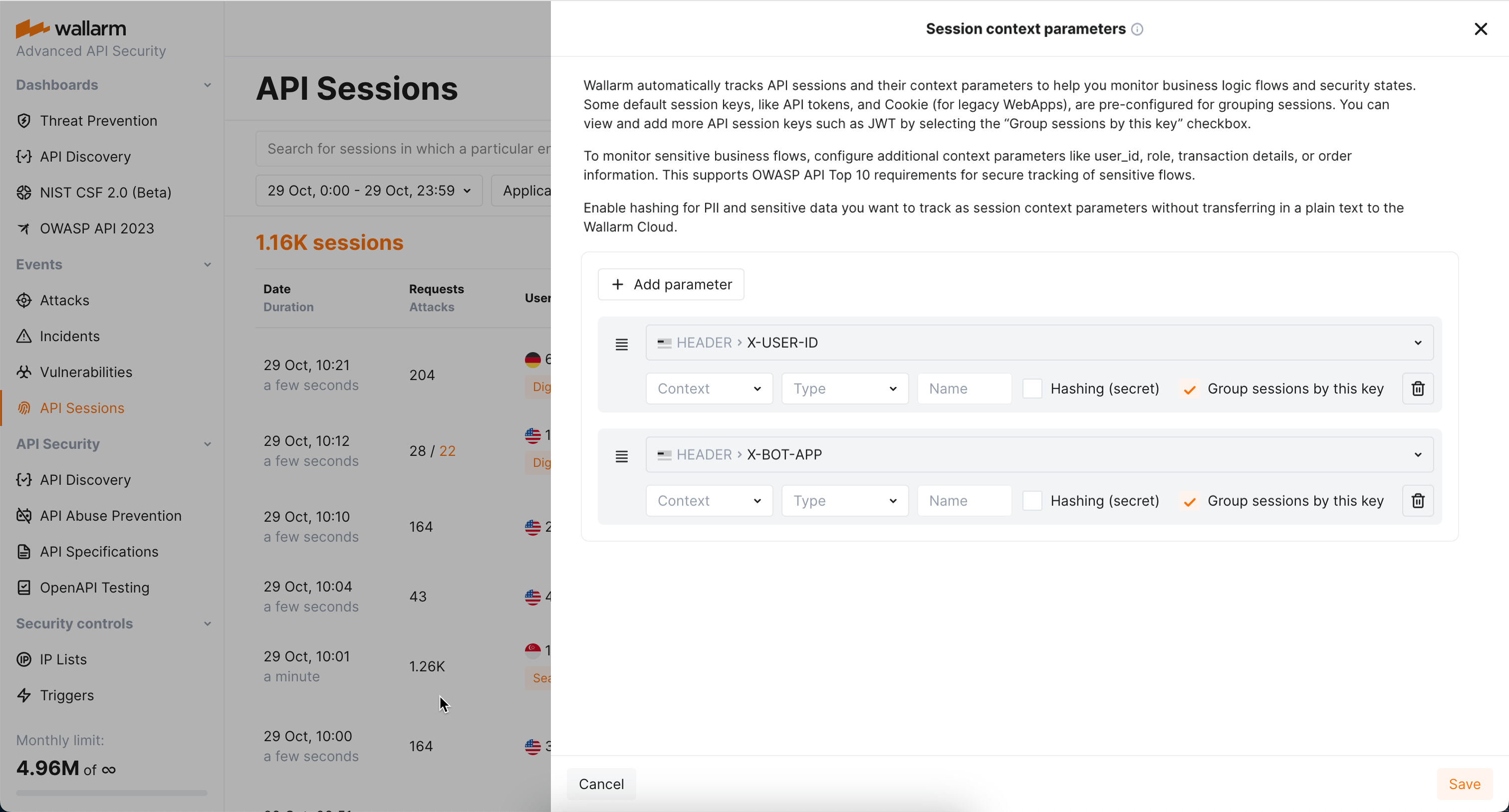Click the Attacks target icon
This screenshot has width=1509, height=812.
point(23,300)
